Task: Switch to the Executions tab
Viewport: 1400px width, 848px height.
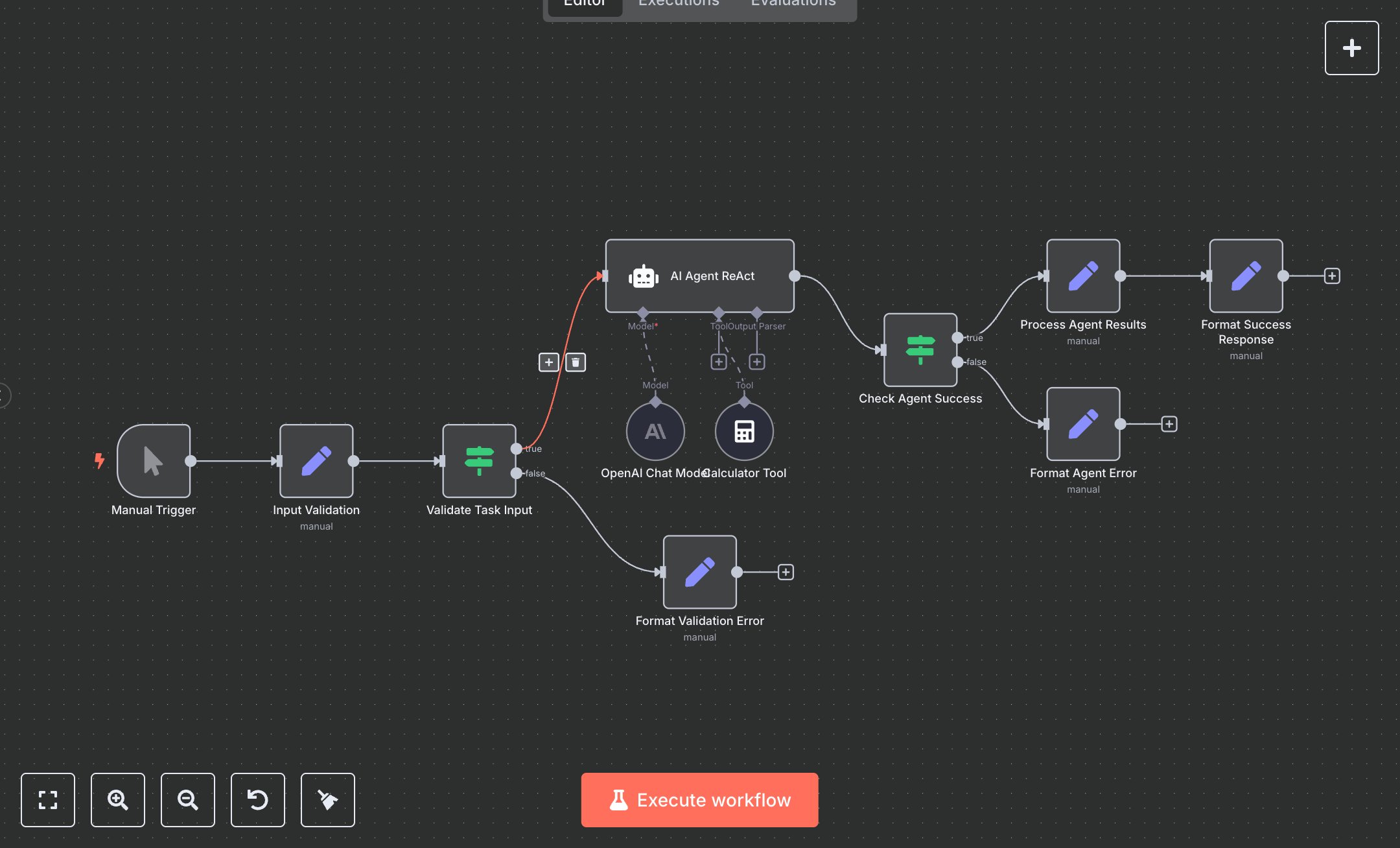Action: [x=678, y=4]
